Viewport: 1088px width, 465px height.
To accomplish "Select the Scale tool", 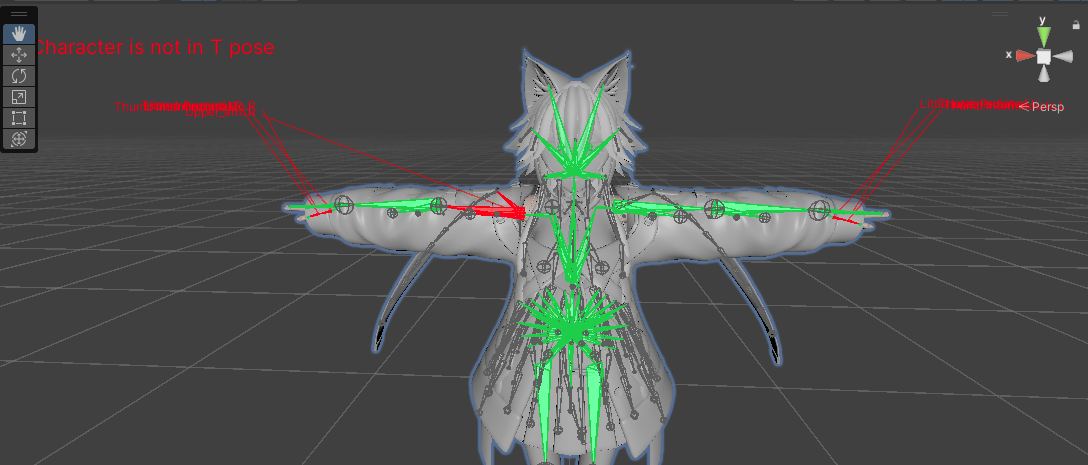I will click(x=19, y=97).
